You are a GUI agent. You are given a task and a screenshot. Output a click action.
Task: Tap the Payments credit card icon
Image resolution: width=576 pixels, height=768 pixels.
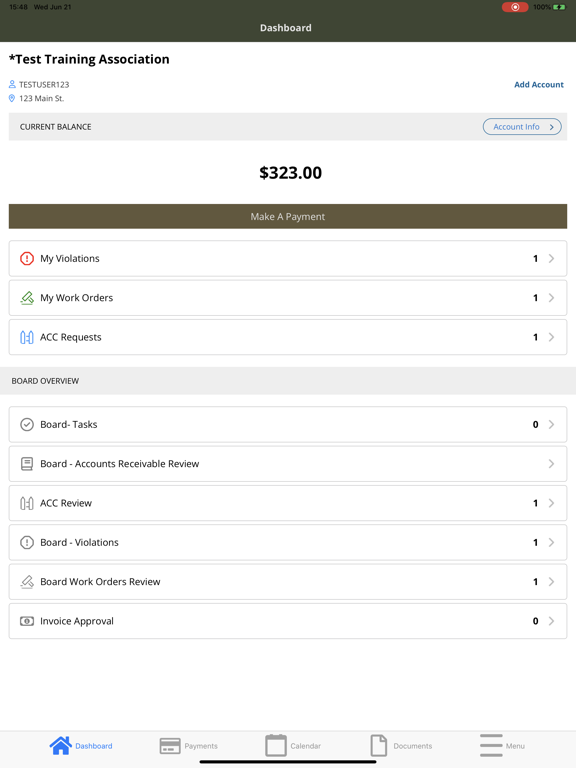coord(170,746)
